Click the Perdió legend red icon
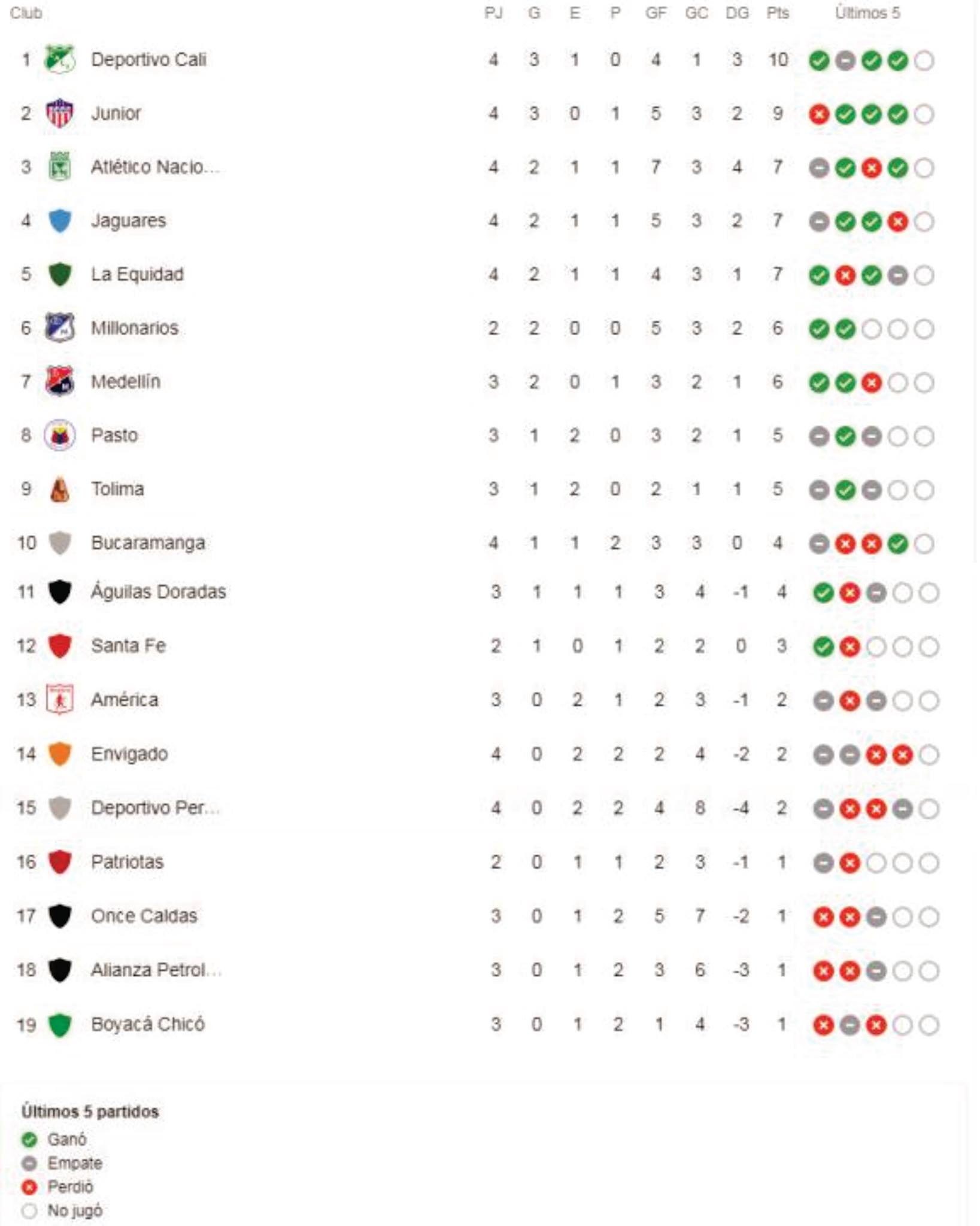 click(29, 1187)
